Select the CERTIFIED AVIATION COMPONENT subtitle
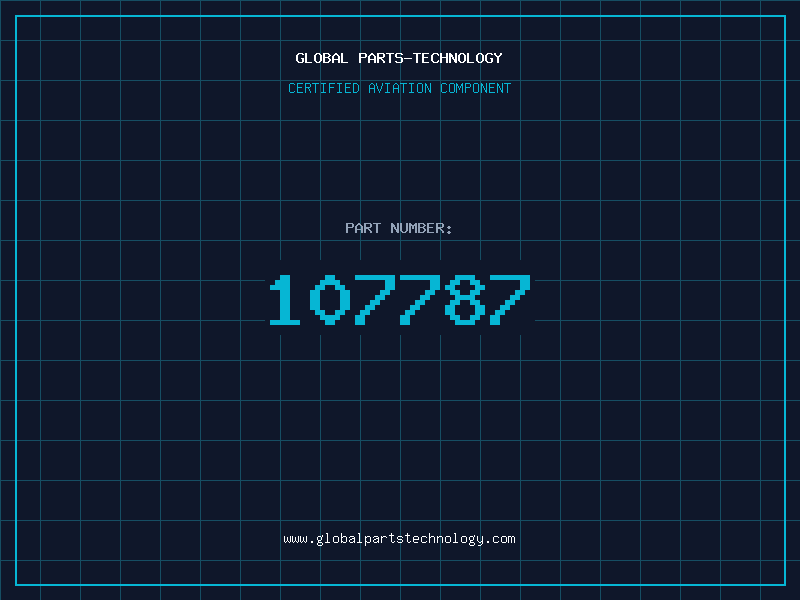The image size is (800, 600). (399, 88)
